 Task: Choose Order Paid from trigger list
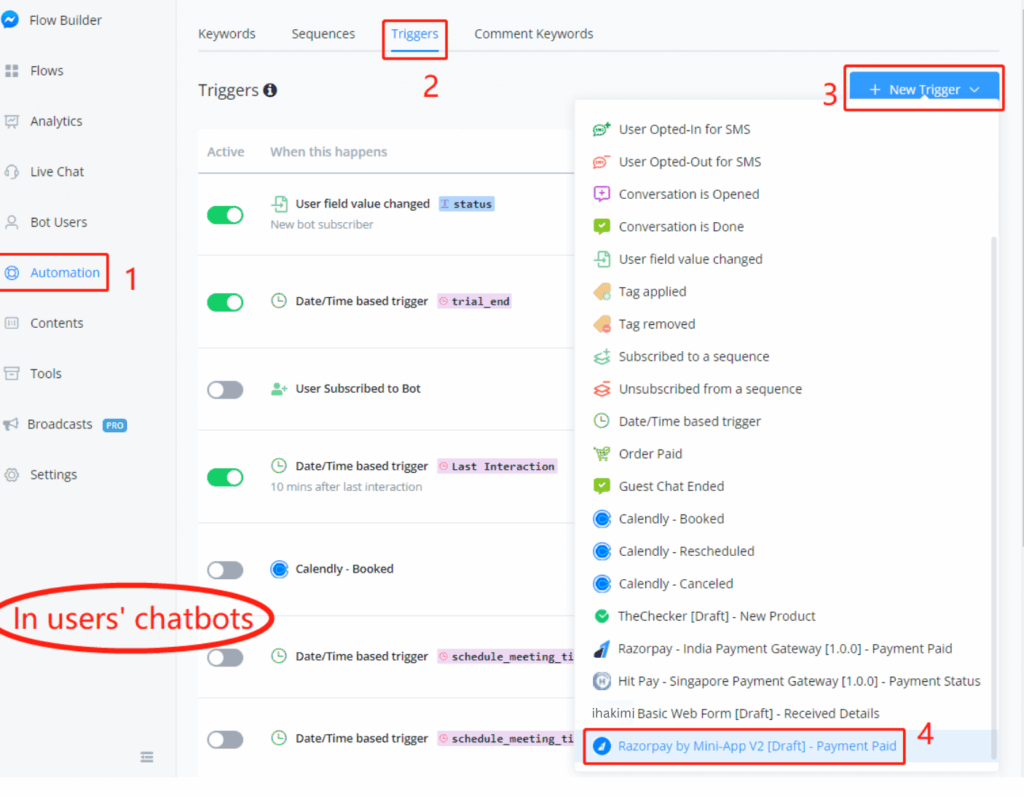(650, 454)
